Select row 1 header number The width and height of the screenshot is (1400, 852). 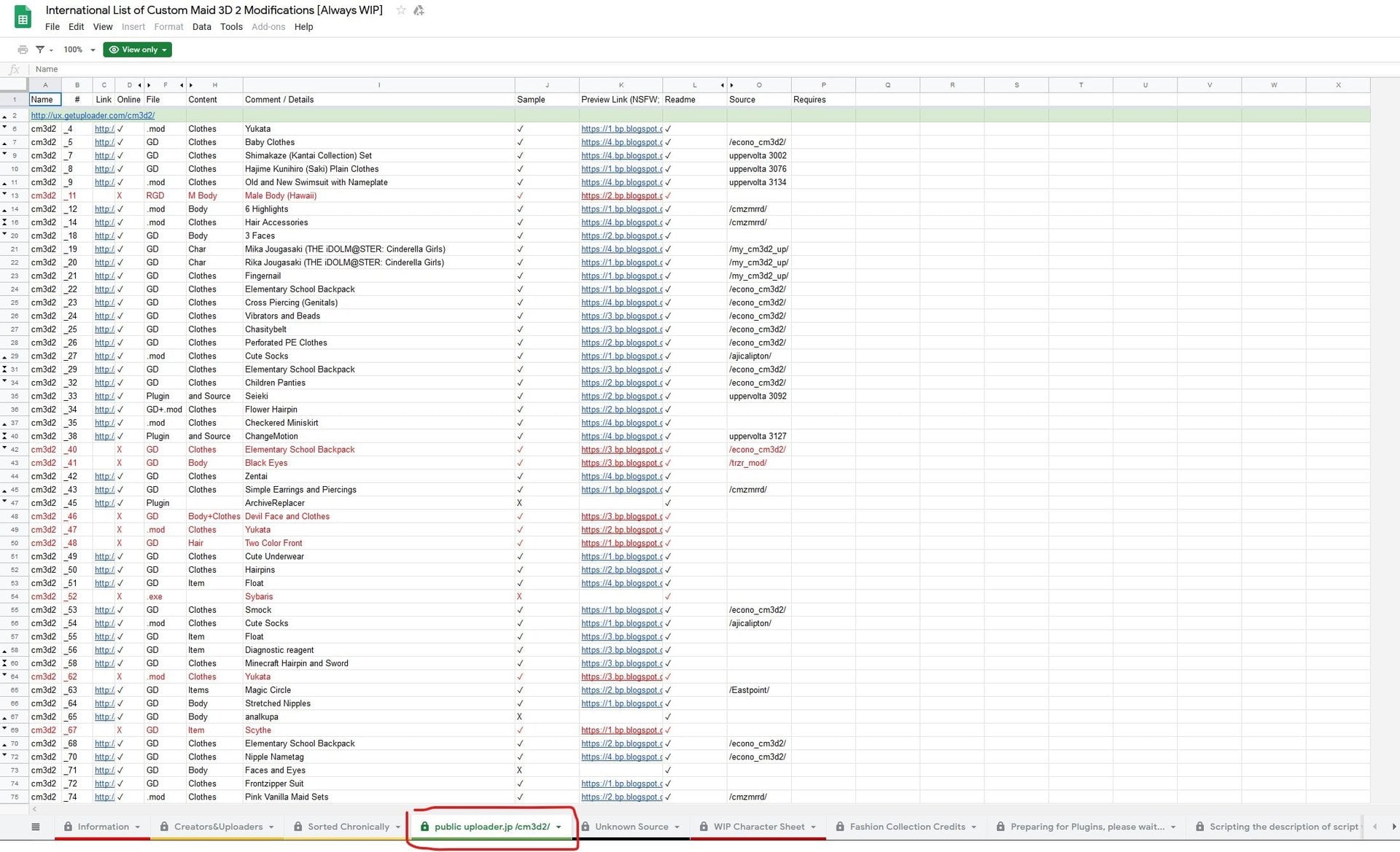pos(14,100)
